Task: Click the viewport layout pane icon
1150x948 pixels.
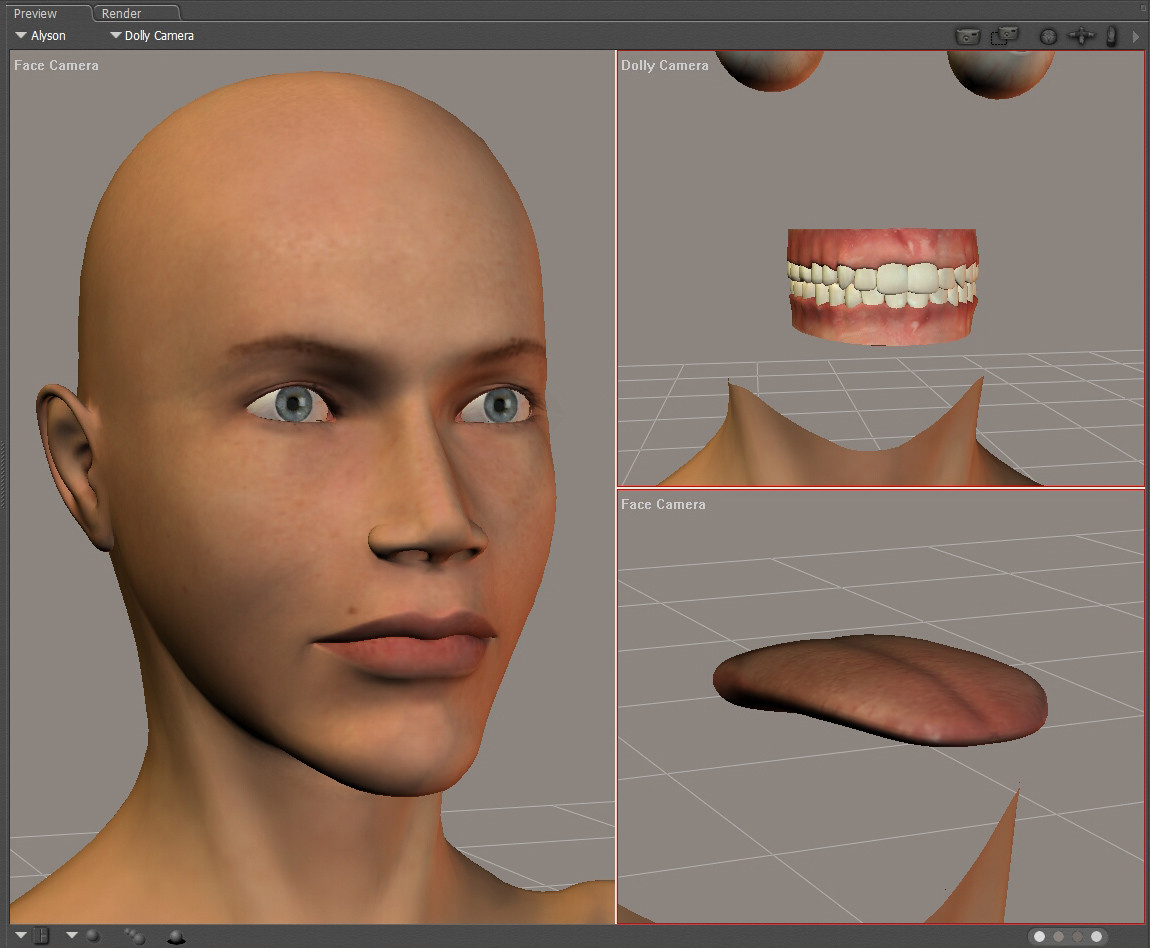Action: (x=42, y=936)
